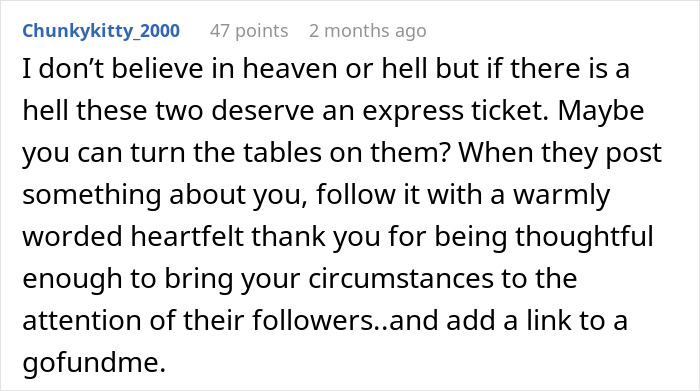Click the word something starting fourth line

click(x=92, y=195)
